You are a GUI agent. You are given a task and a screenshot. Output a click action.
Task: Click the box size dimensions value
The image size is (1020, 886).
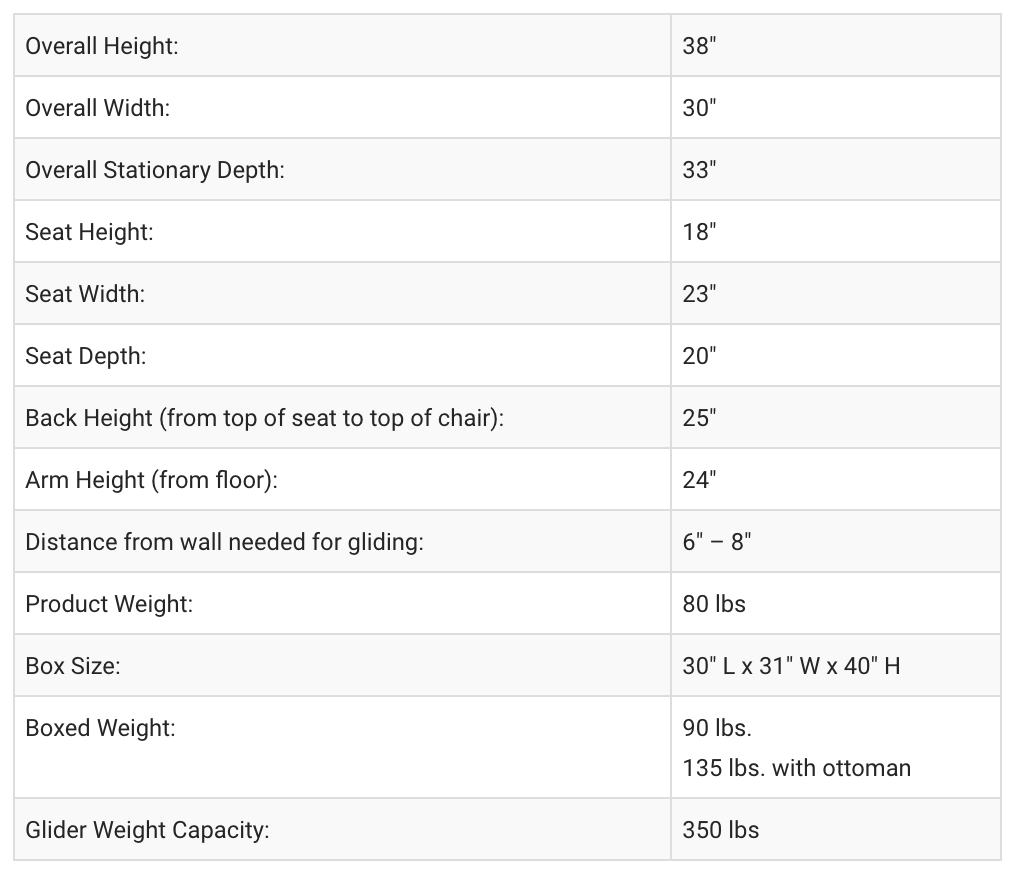[x=791, y=666]
